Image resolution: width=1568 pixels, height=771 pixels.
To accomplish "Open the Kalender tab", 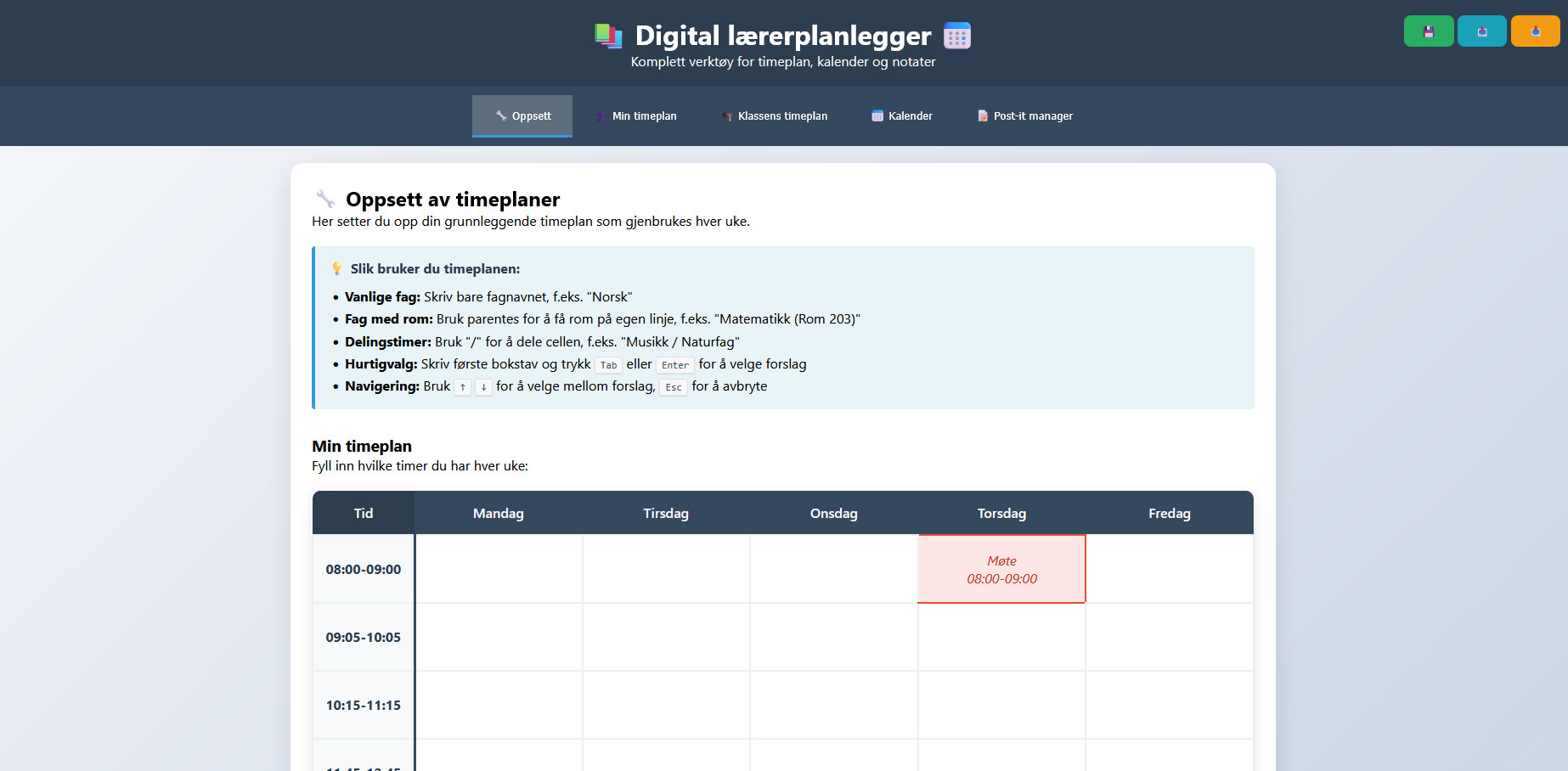I will (x=902, y=115).
